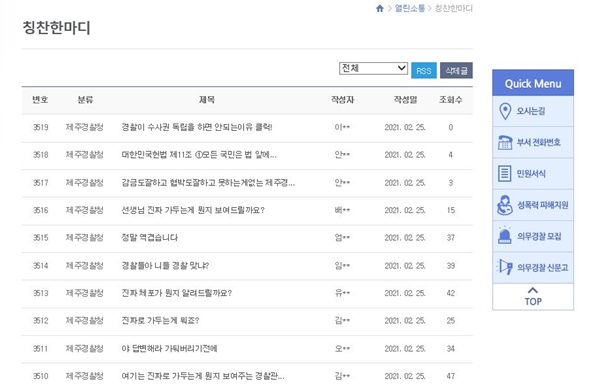Open 민원서식 quick menu link
Image resolution: width=600 pixels, height=384 pixels.
click(533, 174)
